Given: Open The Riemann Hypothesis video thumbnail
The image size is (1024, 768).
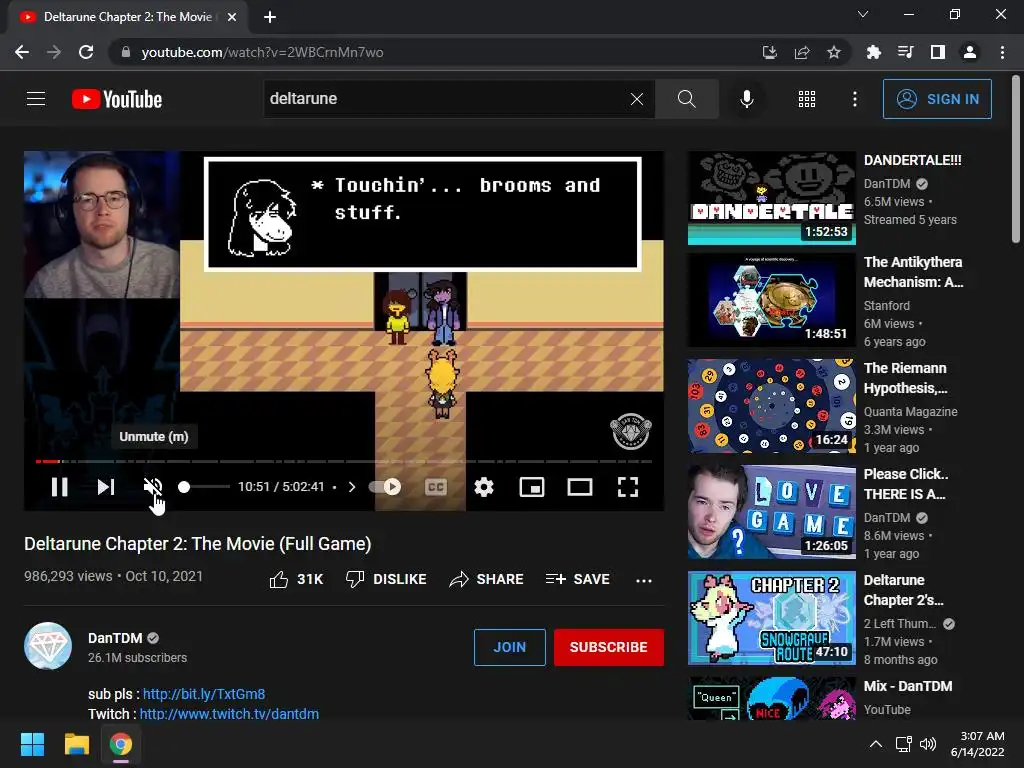Looking at the screenshot, I should (x=772, y=406).
